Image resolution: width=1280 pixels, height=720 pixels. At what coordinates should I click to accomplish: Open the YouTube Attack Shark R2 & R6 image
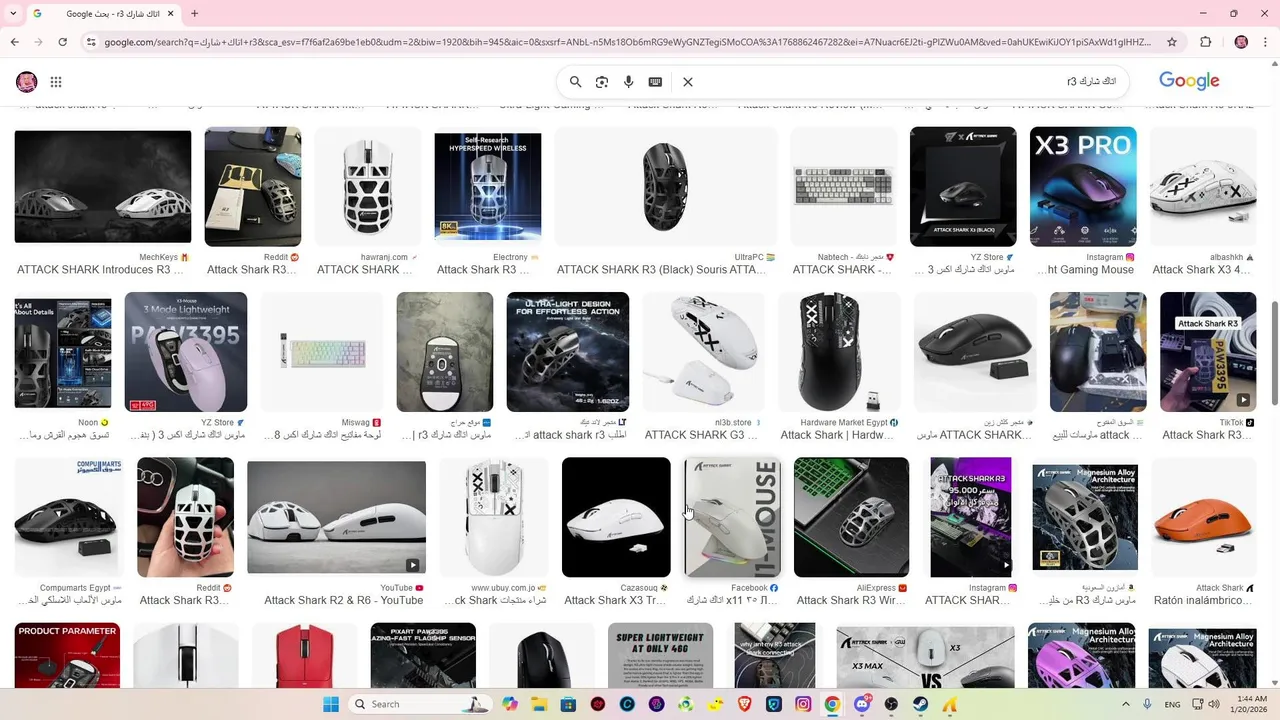(x=336, y=517)
